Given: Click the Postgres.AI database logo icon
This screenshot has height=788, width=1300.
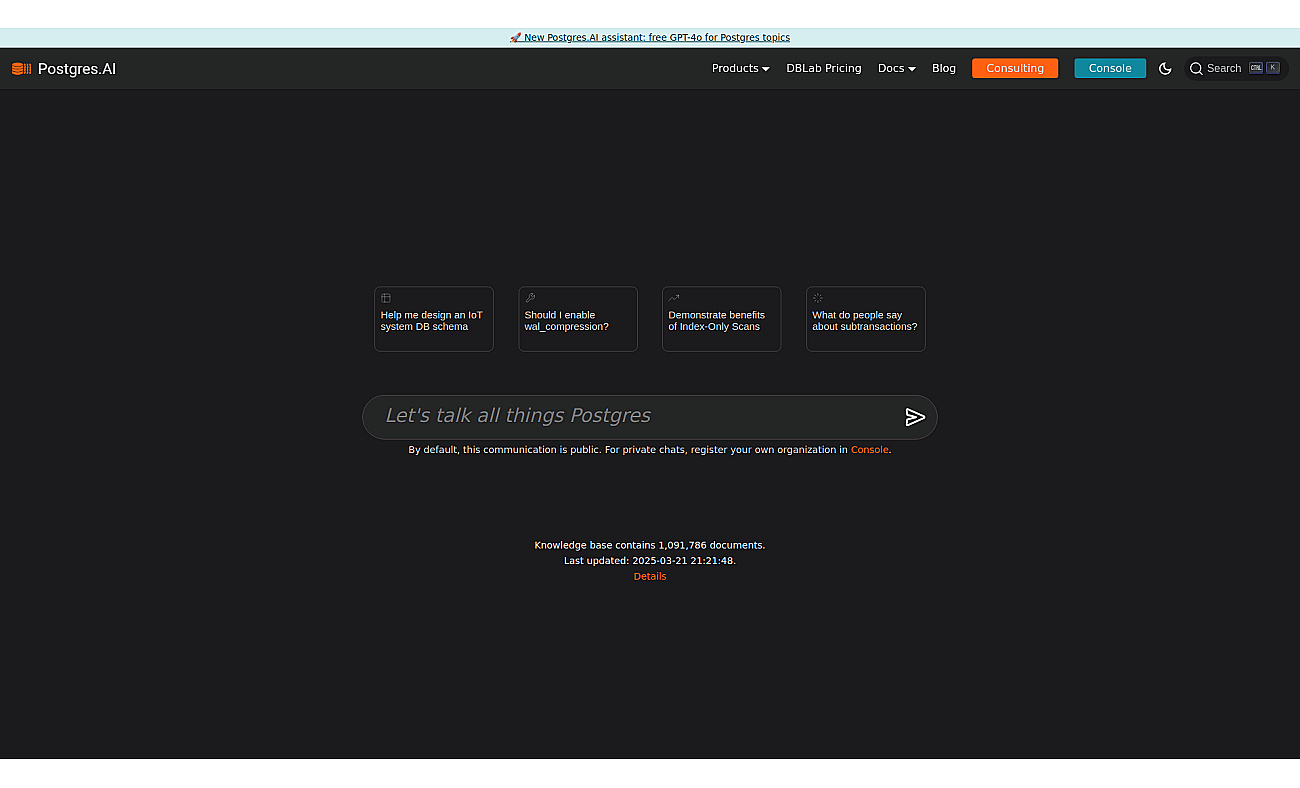Looking at the screenshot, I should (x=21, y=69).
